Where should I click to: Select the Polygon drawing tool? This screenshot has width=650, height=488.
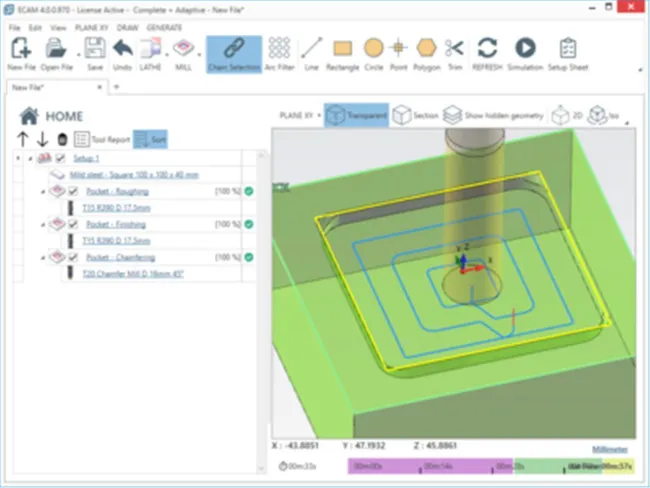(427, 48)
